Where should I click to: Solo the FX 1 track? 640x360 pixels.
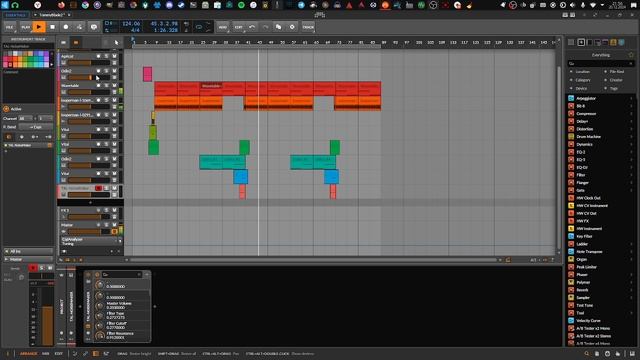[106, 210]
